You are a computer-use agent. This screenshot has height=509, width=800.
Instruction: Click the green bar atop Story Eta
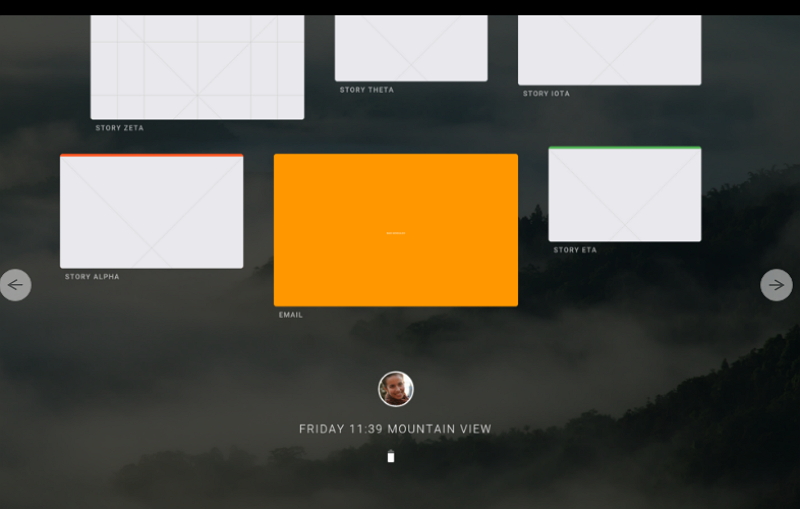coord(624,149)
